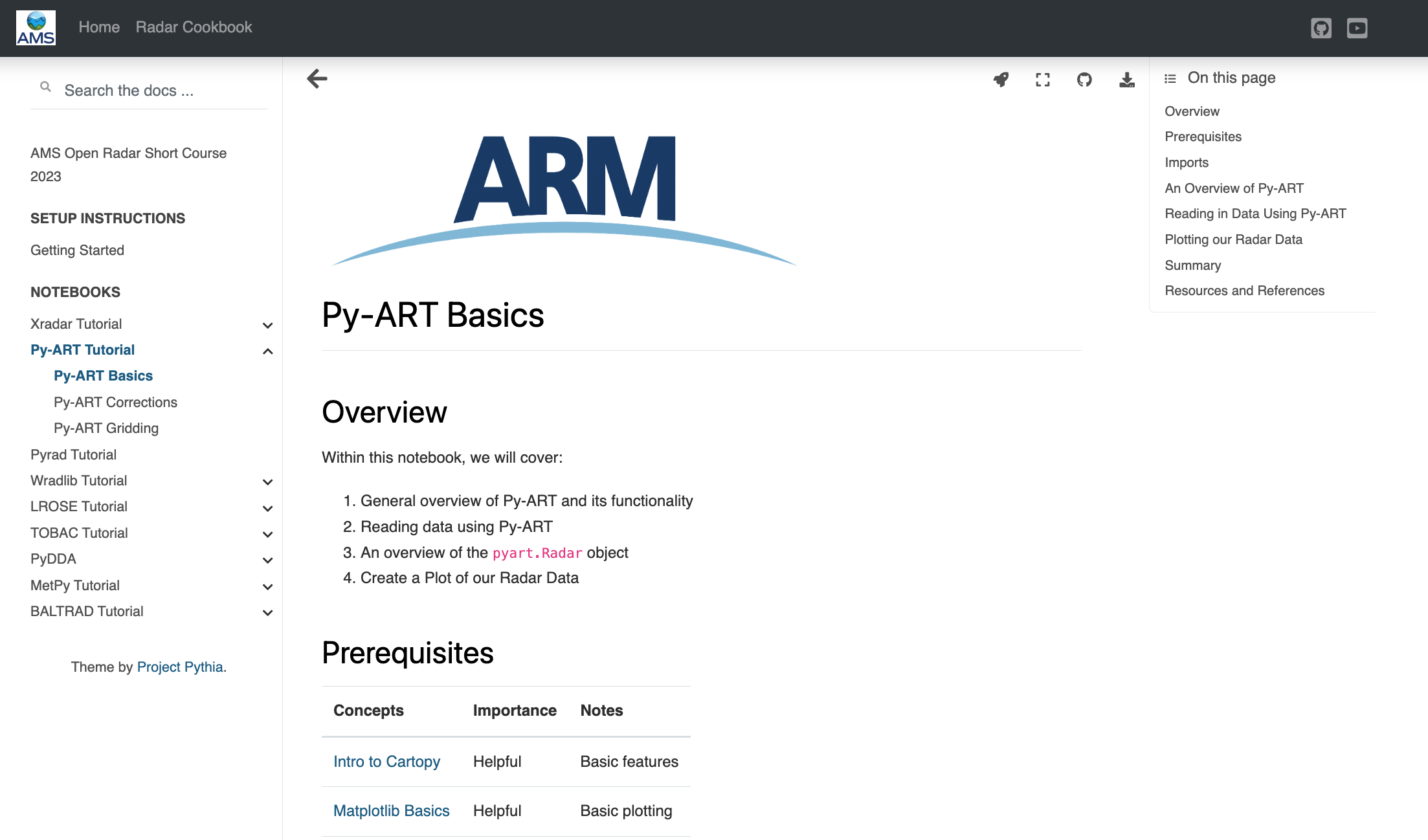Viewport: 1428px width, 840px height.
Task: Select Py-ART Basics in sidebar
Action: coord(103,376)
